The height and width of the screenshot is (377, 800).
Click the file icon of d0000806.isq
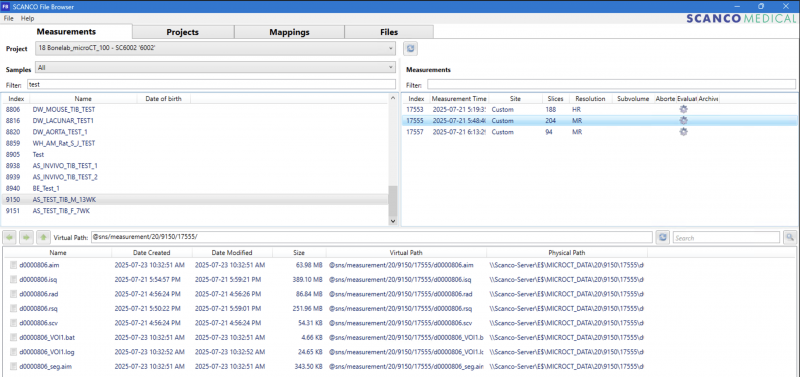point(14,280)
